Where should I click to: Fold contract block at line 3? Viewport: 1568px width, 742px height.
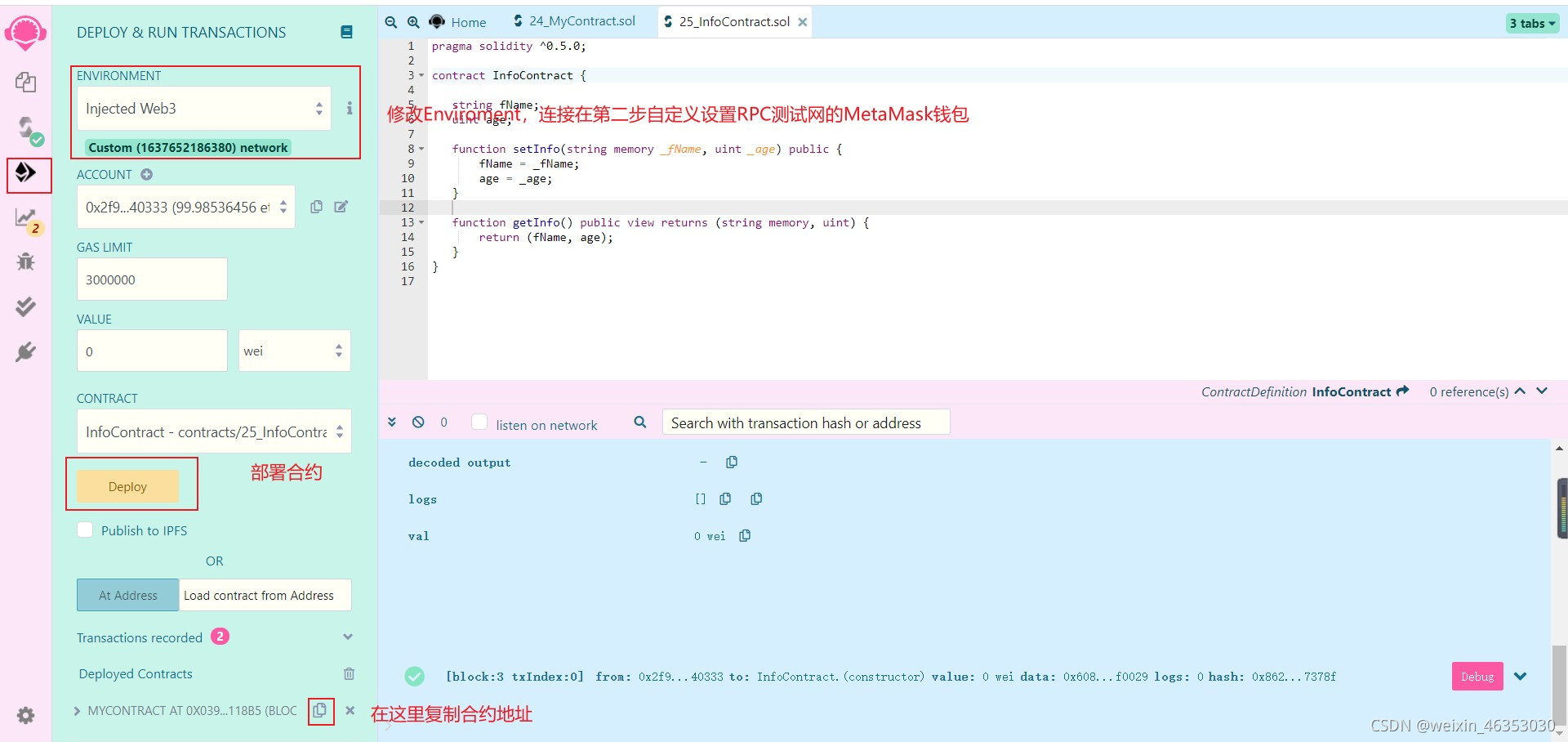(x=421, y=75)
